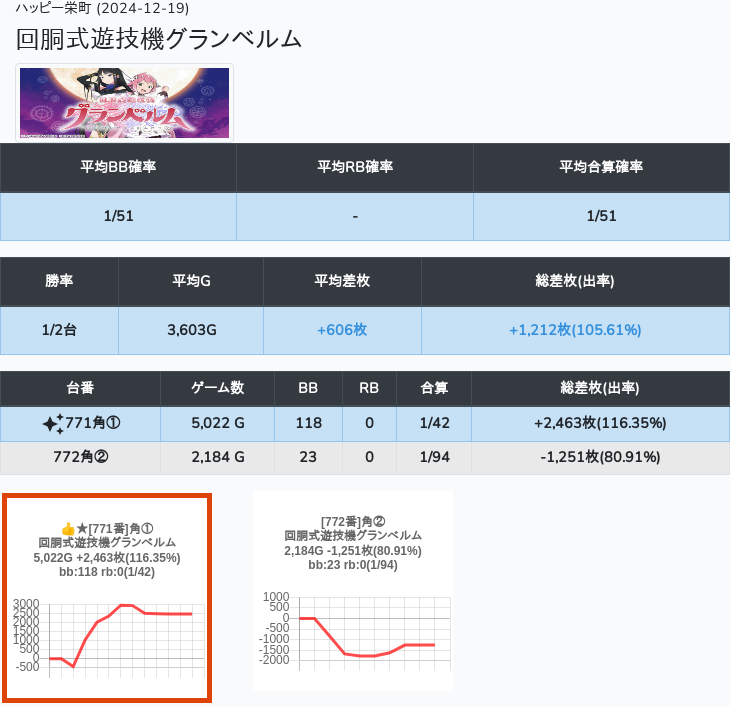Open the 772番 角② graph card
730x706 pixels.
(353, 590)
